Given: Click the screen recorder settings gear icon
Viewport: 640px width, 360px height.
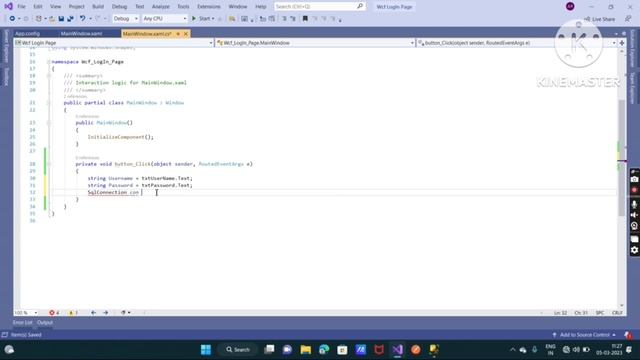Looking at the screenshot, I should (x=634, y=250).
